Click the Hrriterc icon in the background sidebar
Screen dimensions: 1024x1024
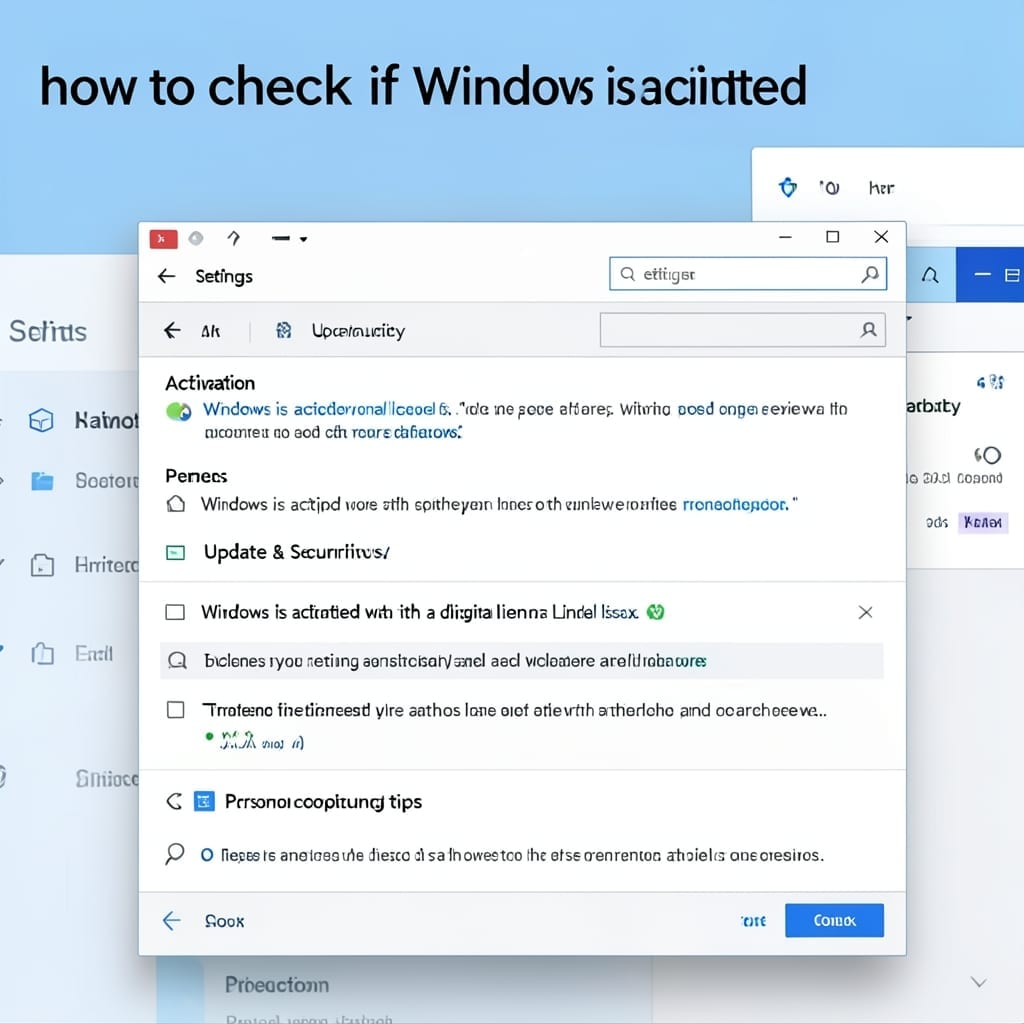(x=42, y=565)
